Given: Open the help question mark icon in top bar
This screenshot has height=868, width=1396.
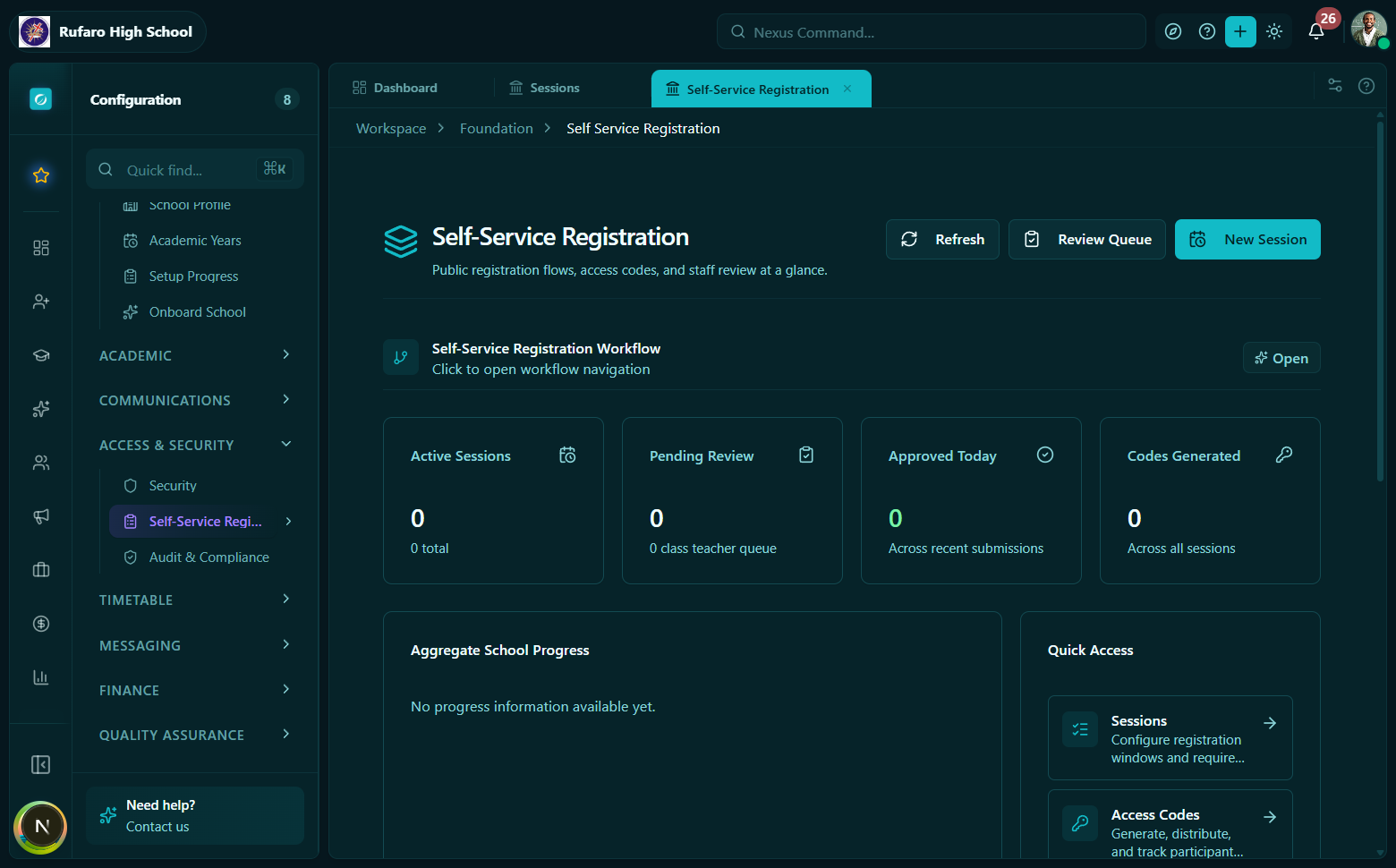Looking at the screenshot, I should 1207,31.
